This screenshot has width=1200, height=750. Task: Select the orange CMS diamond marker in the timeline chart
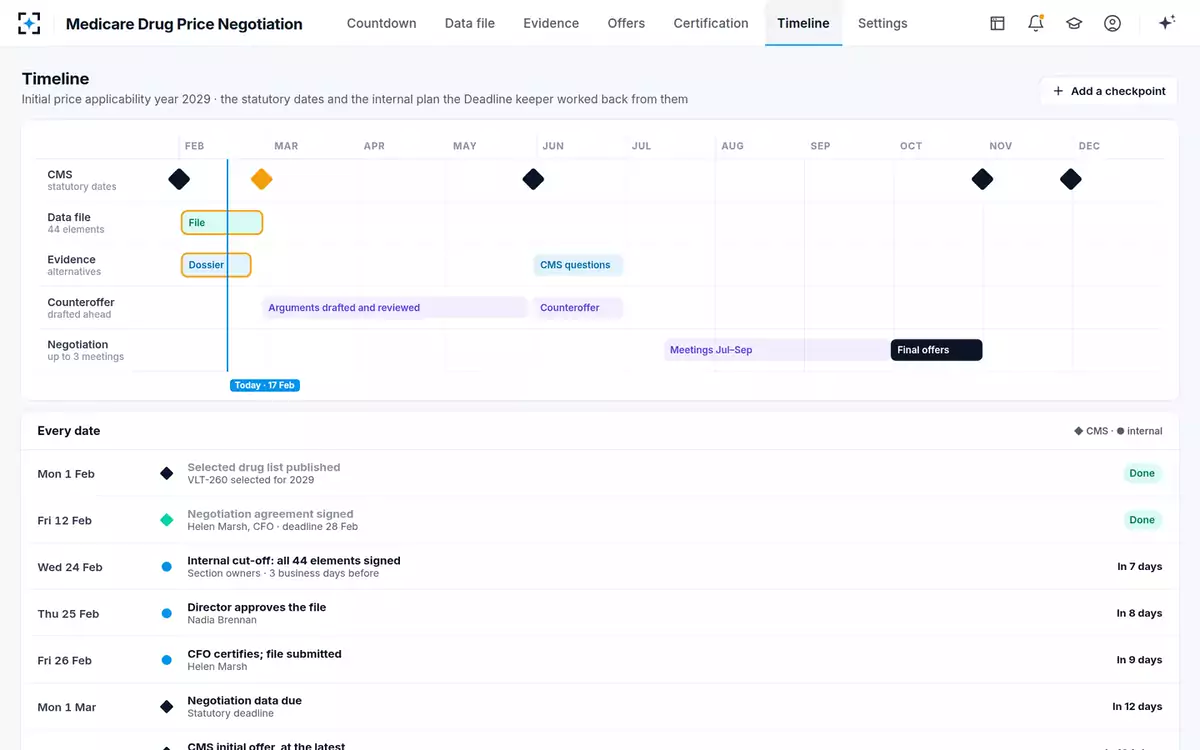point(261,179)
